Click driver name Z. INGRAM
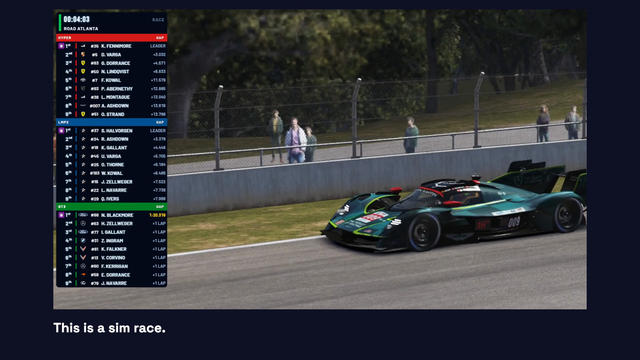This screenshot has height=360, width=640. (x=112, y=241)
